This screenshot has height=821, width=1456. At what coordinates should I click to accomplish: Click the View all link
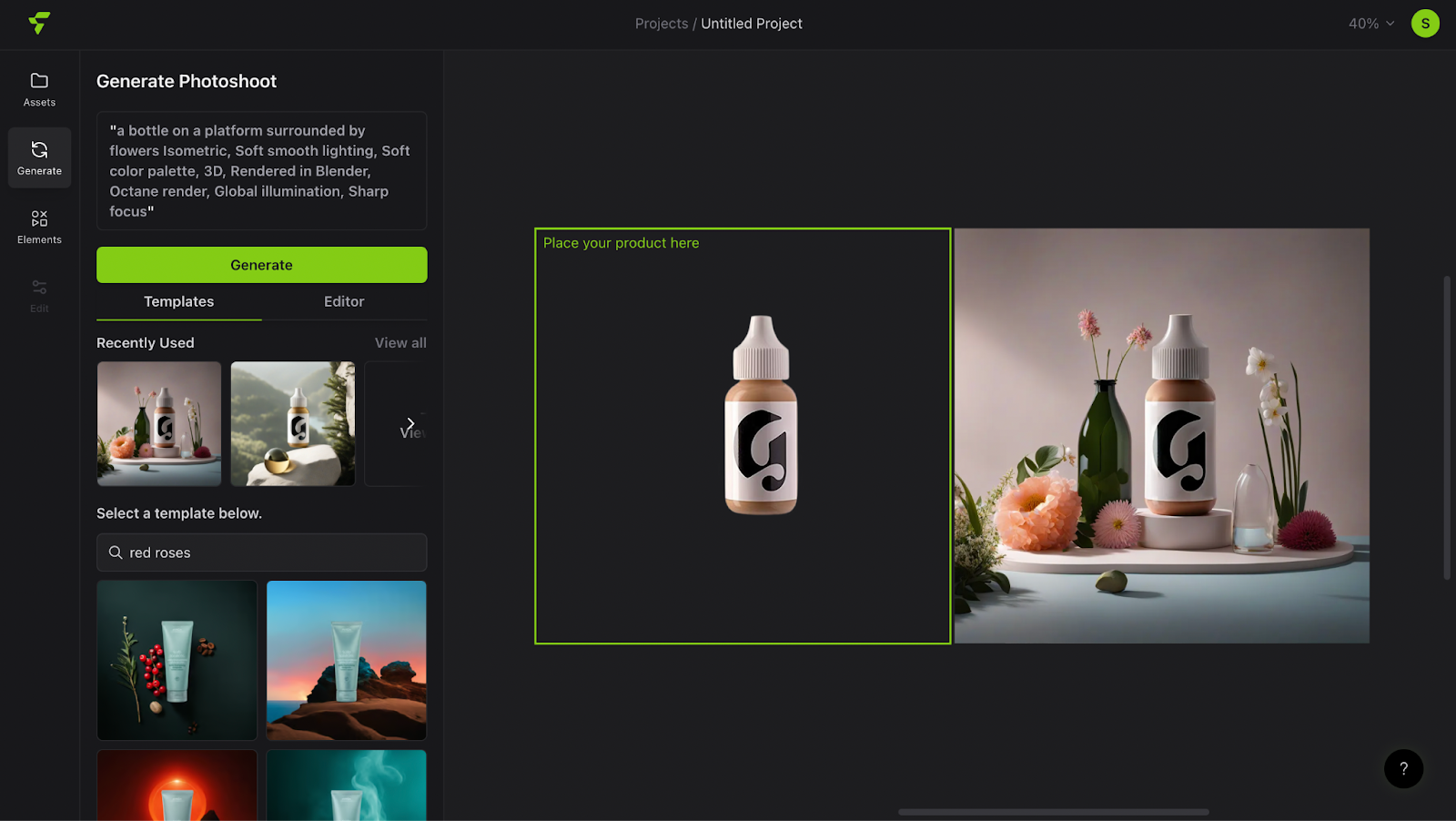pos(400,342)
